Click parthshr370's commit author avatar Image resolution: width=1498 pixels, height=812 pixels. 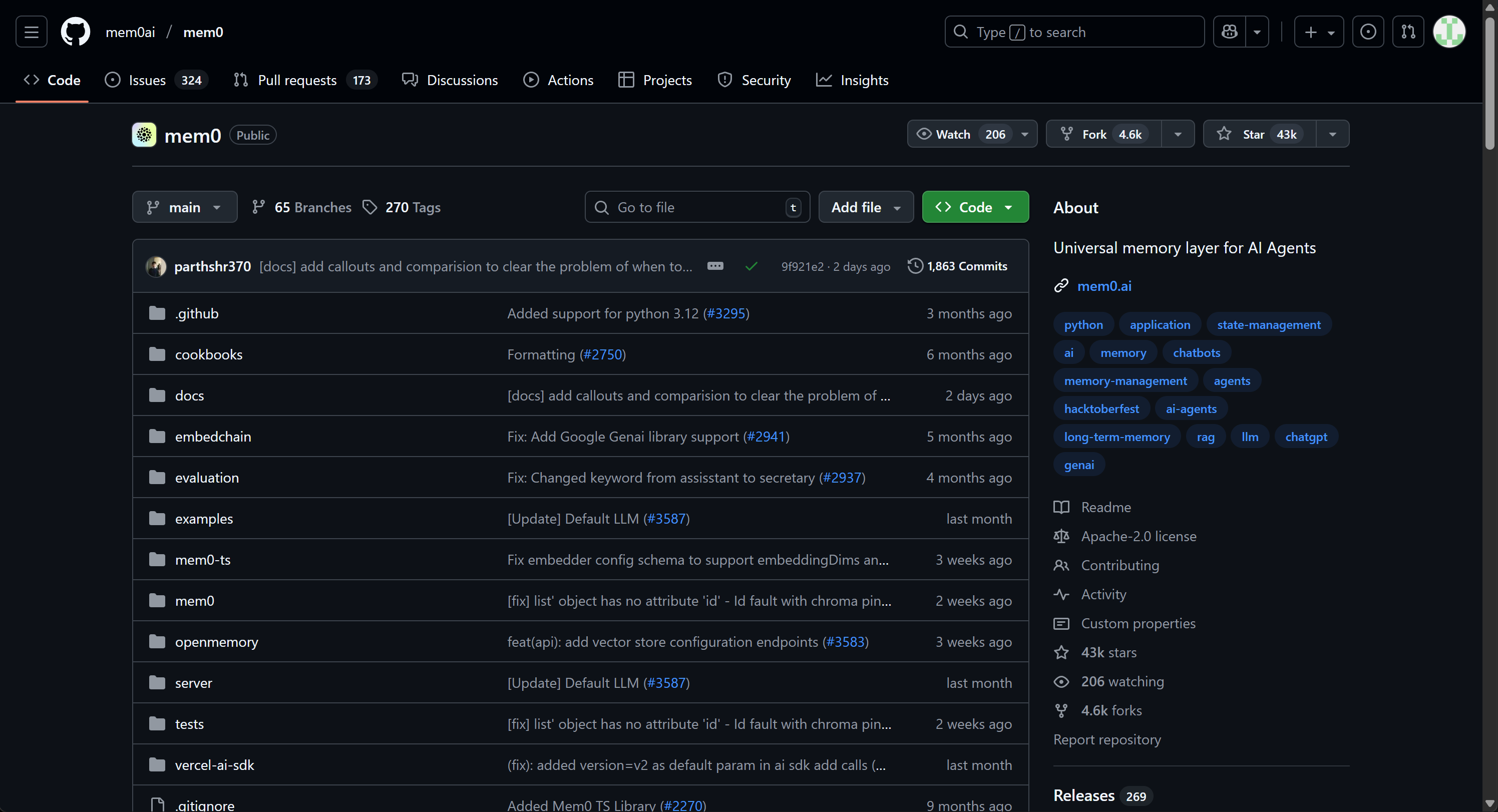[156, 266]
